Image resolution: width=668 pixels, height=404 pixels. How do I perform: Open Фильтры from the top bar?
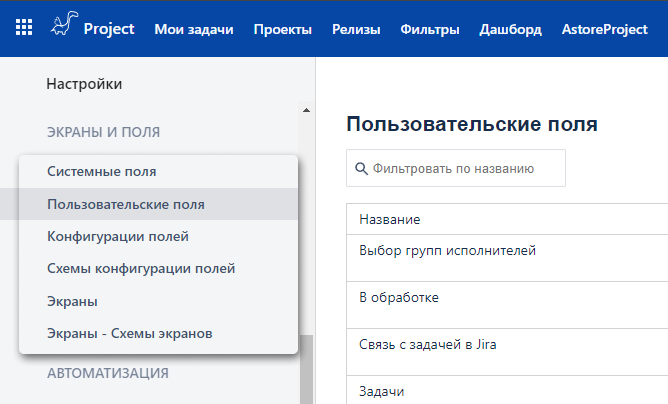point(430,29)
